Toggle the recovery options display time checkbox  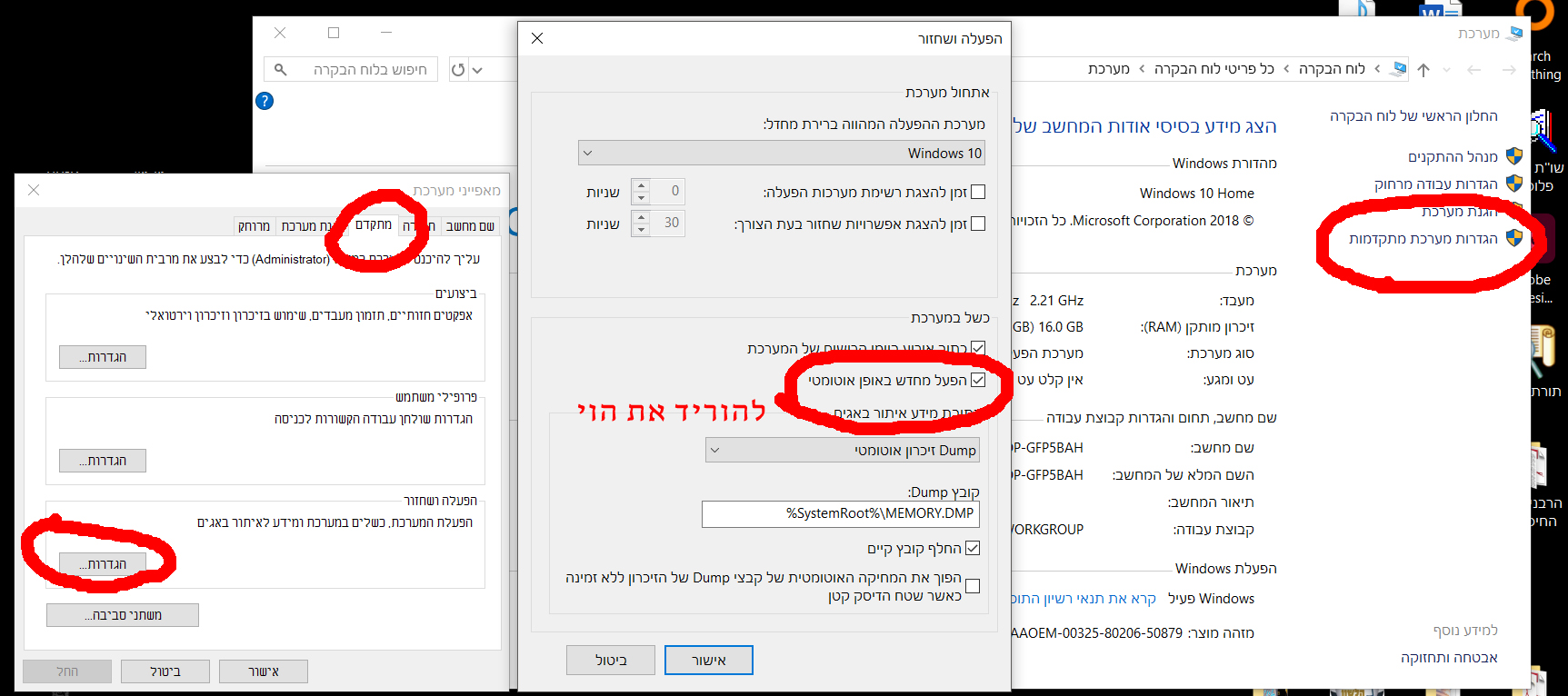coord(978,224)
